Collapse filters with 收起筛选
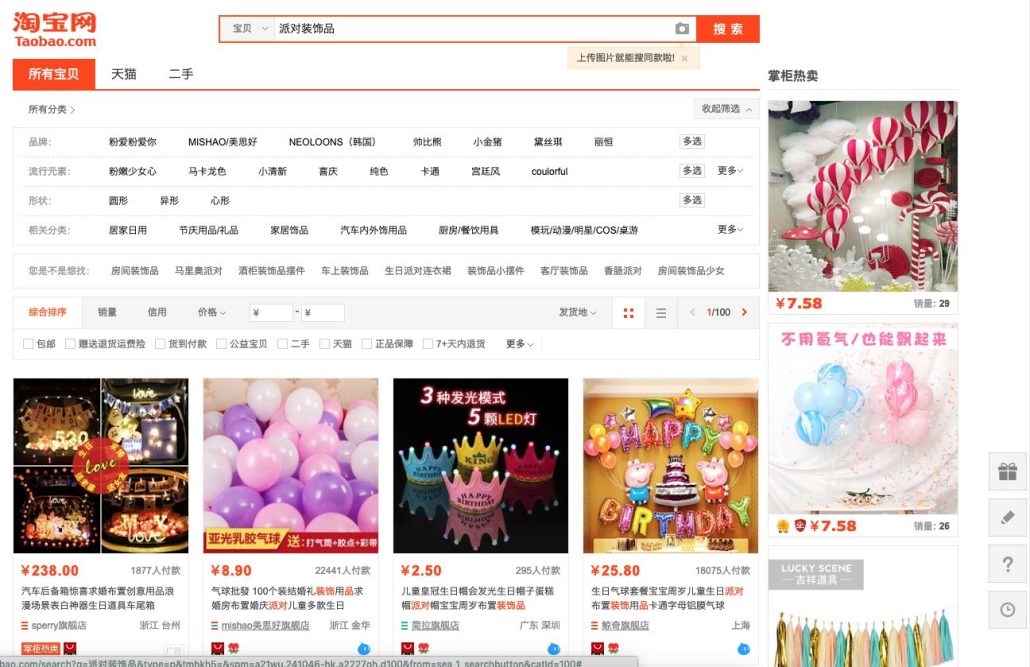This screenshot has height=667, width=1030. 727,109
